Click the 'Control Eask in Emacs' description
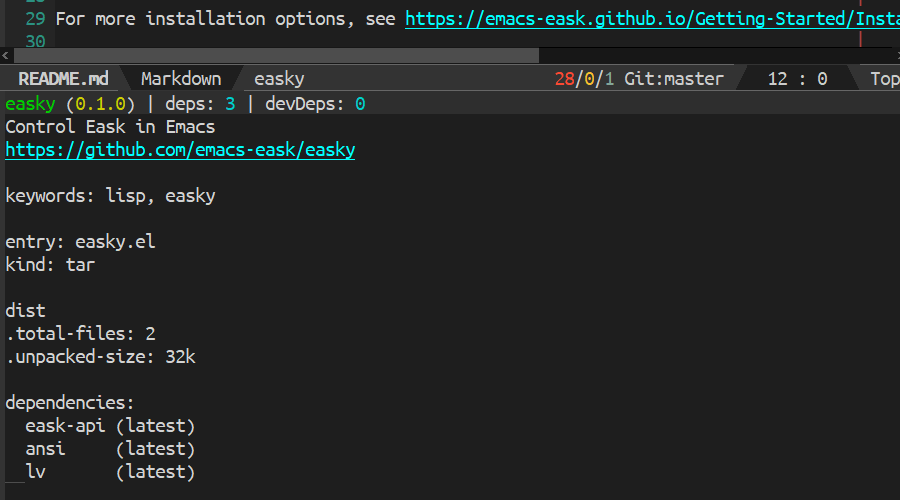The image size is (900, 500). click(110, 127)
